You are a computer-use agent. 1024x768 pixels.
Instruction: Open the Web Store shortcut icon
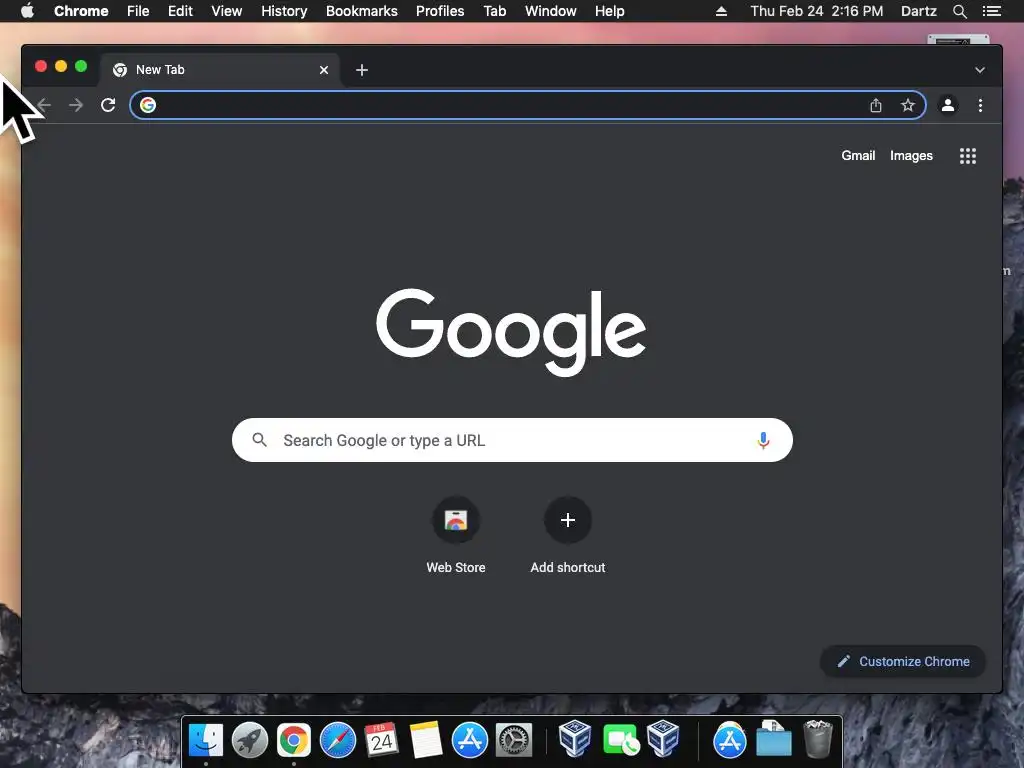pos(456,520)
